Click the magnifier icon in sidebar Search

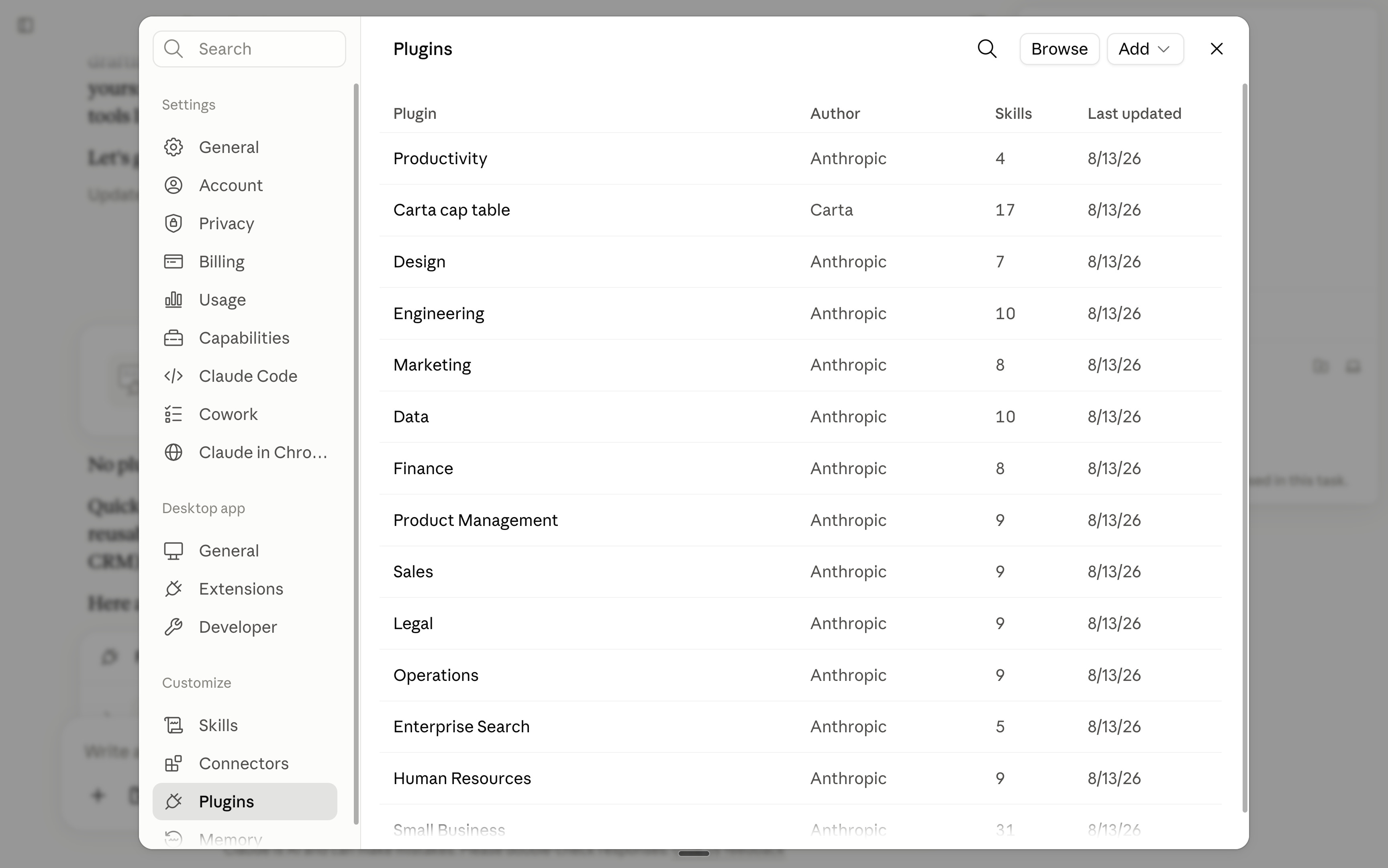[173, 49]
